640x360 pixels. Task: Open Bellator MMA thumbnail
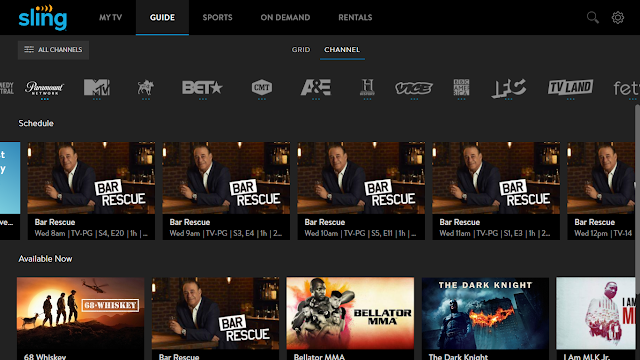pyautogui.click(x=350, y=313)
